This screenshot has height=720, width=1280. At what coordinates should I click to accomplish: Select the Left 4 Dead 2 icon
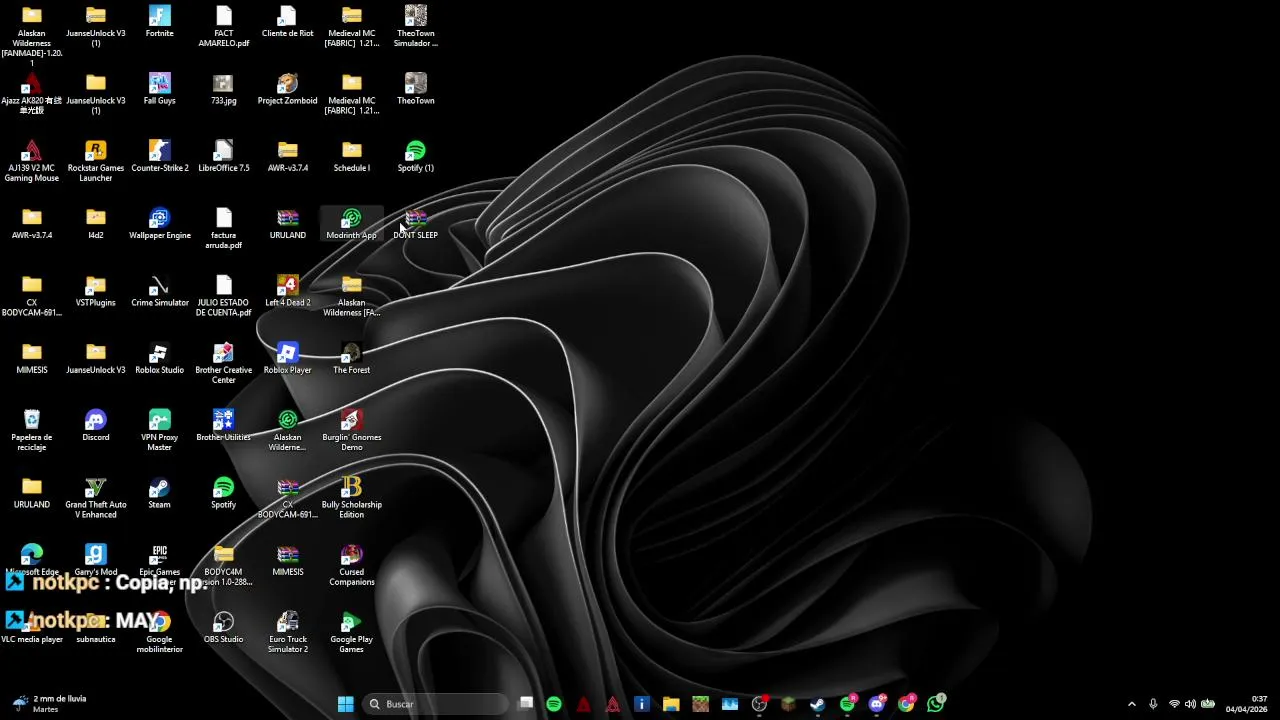[x=287, y=291]
